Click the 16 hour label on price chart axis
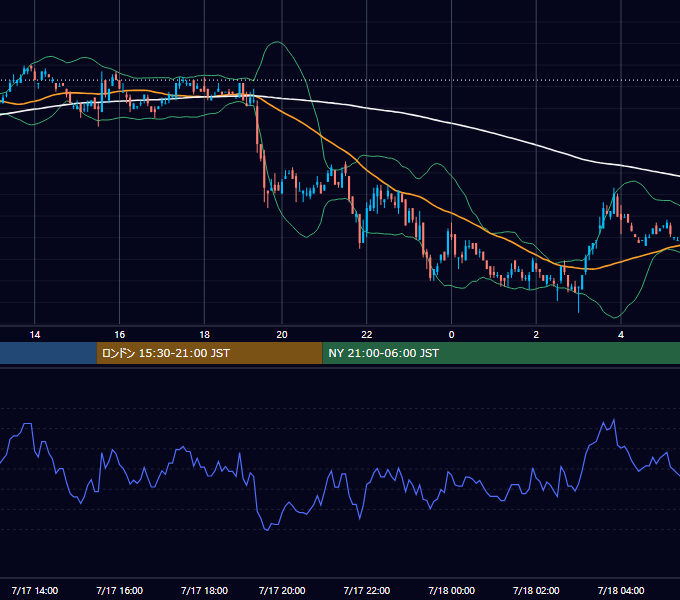Image resolution: width=680 pixels, height=600 pixels. coord(120,335)
